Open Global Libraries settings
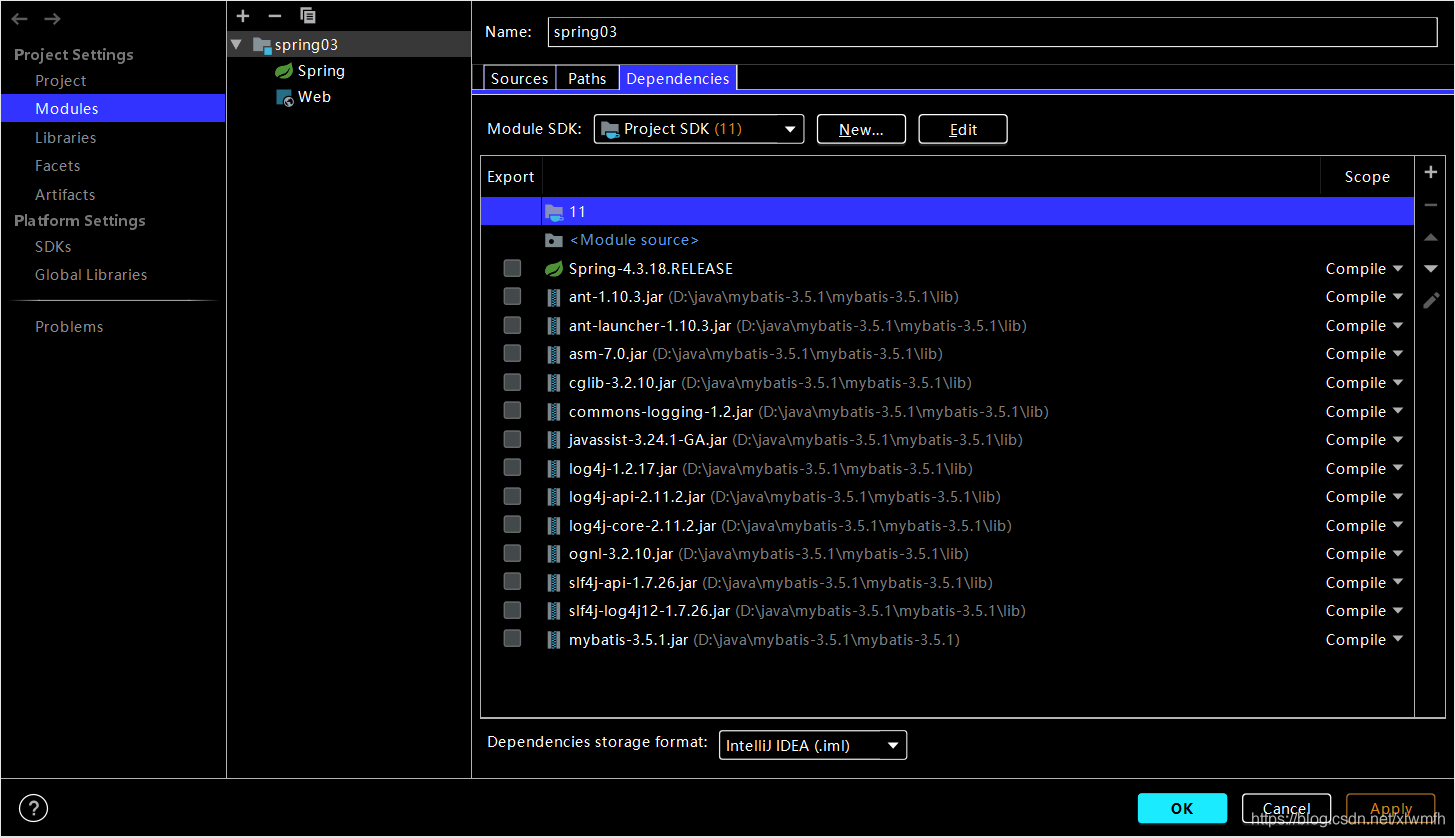The image size is (1455, 838). (x=91, y=275)
